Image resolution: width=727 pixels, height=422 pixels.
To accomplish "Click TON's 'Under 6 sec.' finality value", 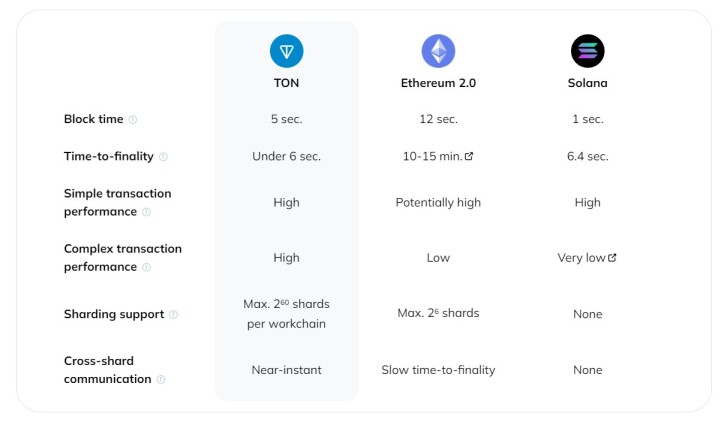I will click(287, 156).
